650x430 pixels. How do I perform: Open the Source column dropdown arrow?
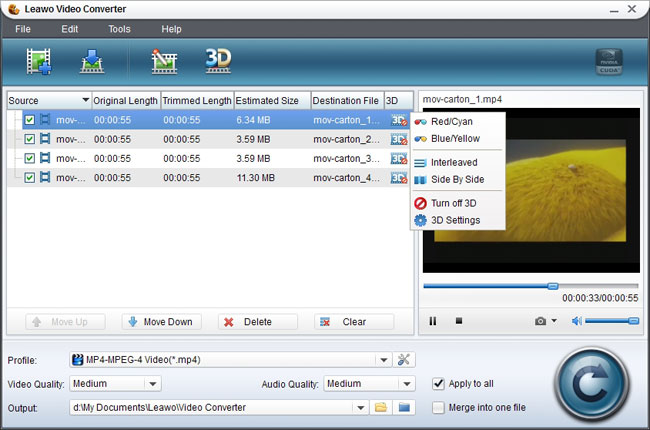pyautogui.click(x=85, y=100)
